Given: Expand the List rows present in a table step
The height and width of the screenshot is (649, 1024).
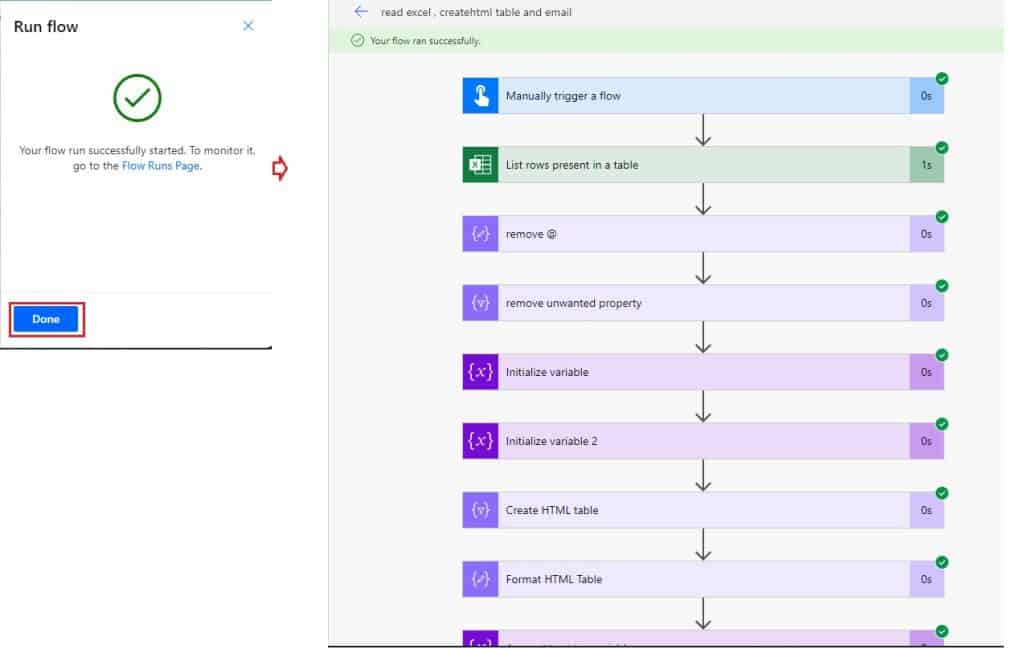Looking at the screenshot, I should [x=703, y=165].
